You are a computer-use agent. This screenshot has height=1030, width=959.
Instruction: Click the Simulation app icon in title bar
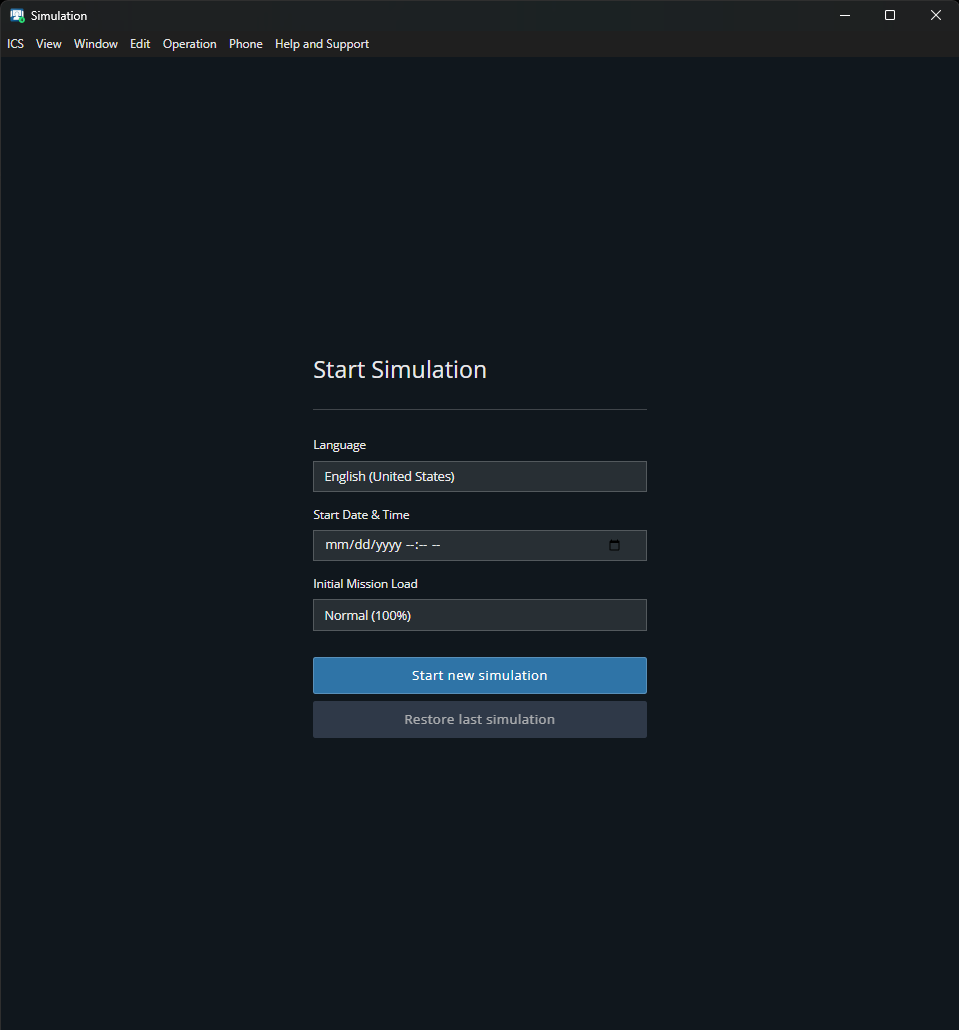(x=17, y=16)
